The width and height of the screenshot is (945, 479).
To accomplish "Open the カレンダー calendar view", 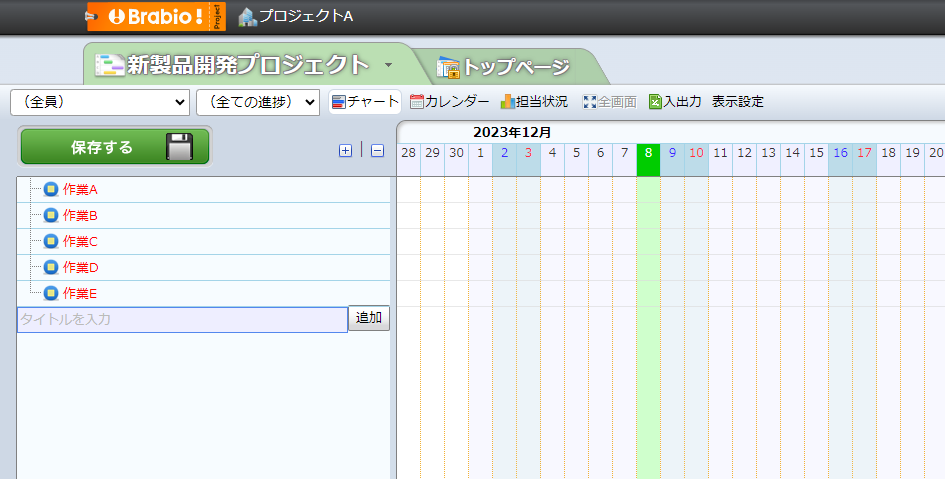I will coord(449,102).
